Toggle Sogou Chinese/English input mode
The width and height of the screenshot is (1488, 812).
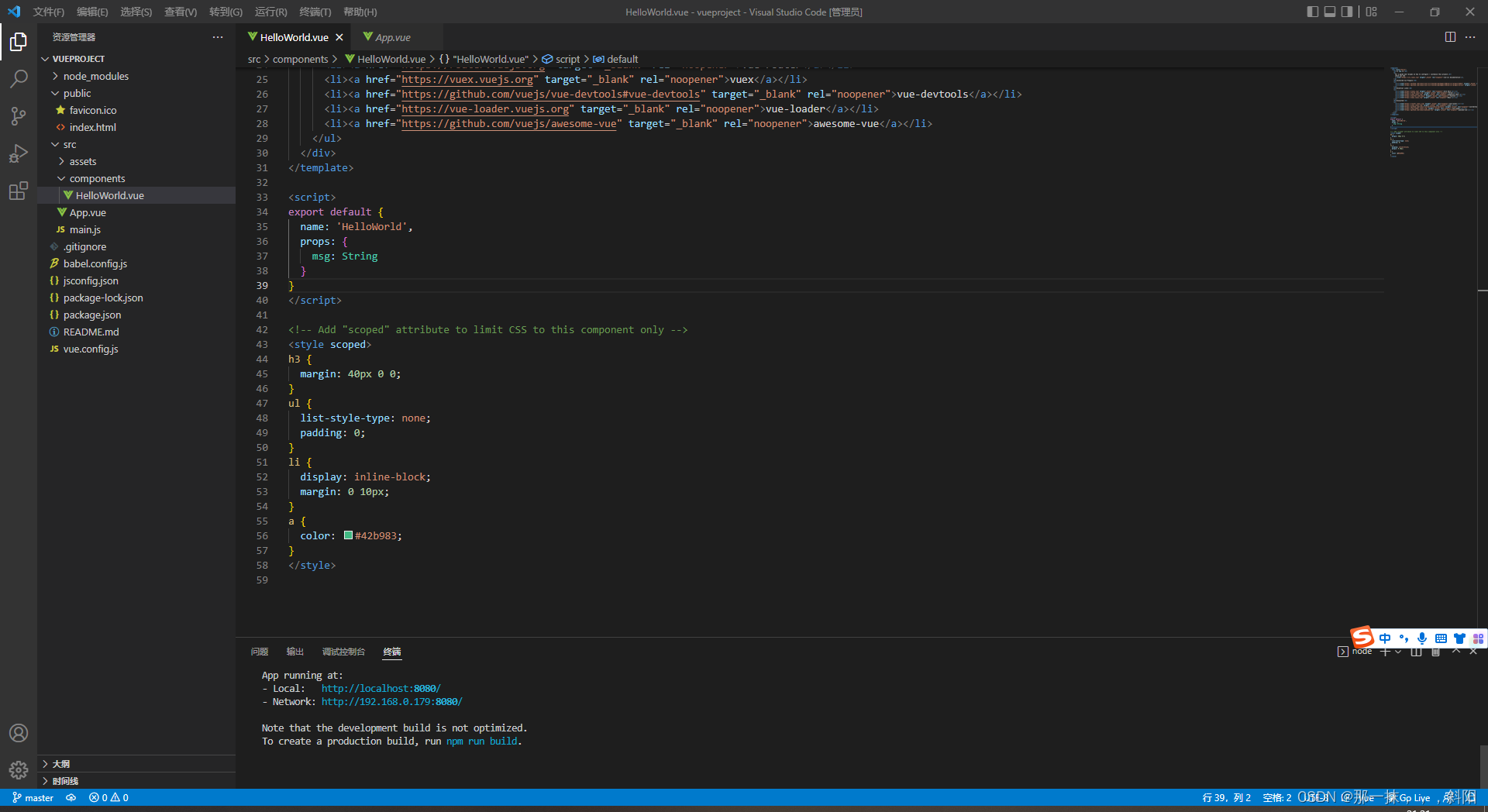point(1385,638)
